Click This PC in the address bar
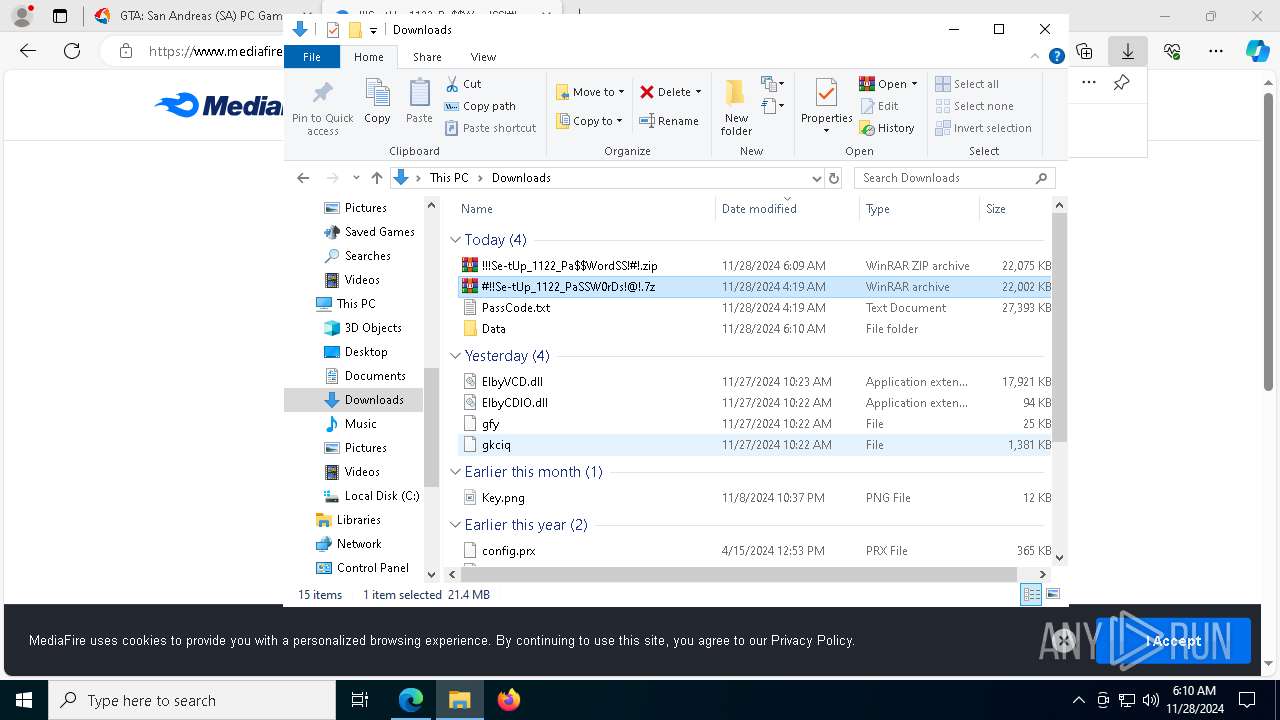This screenshot has height=720, width=1280. [x=449, y=178]
